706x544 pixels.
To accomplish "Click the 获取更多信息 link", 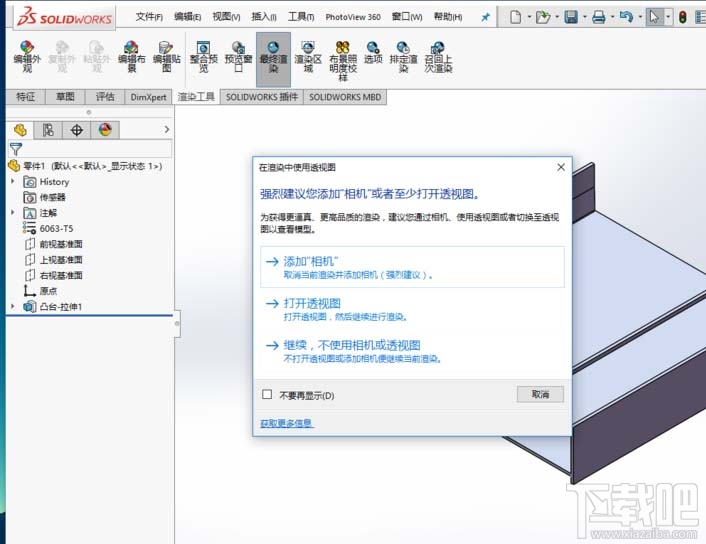I will (286, 423).
